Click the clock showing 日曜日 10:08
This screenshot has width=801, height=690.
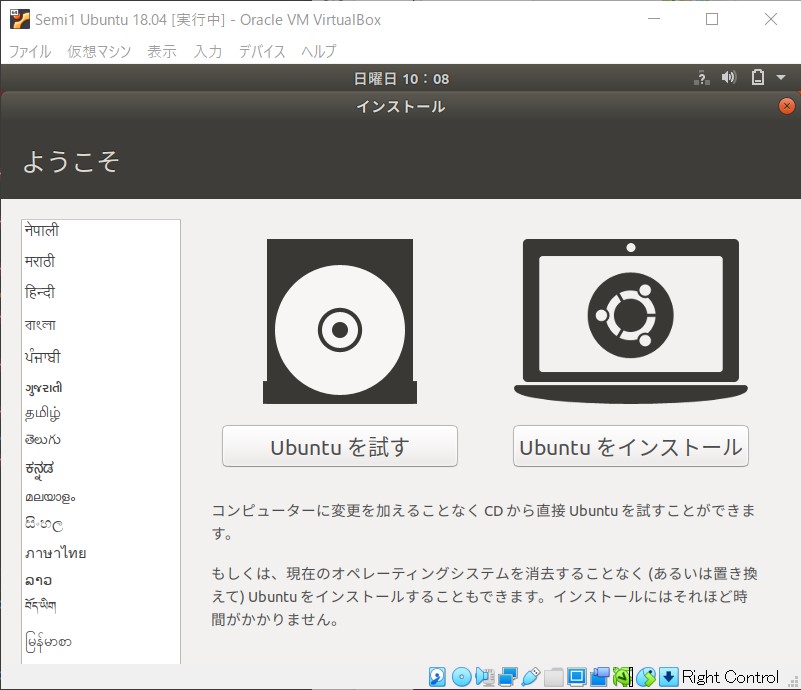[x=401, y=79]
